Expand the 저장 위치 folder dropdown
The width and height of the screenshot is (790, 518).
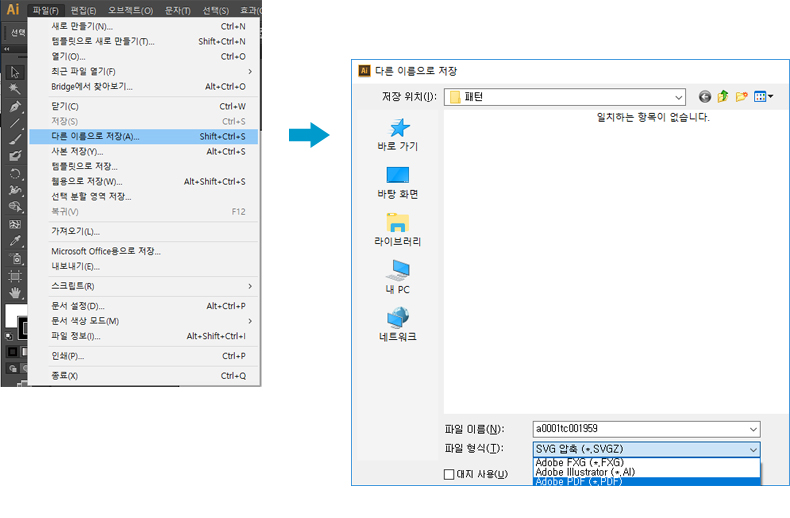[678, 97]
